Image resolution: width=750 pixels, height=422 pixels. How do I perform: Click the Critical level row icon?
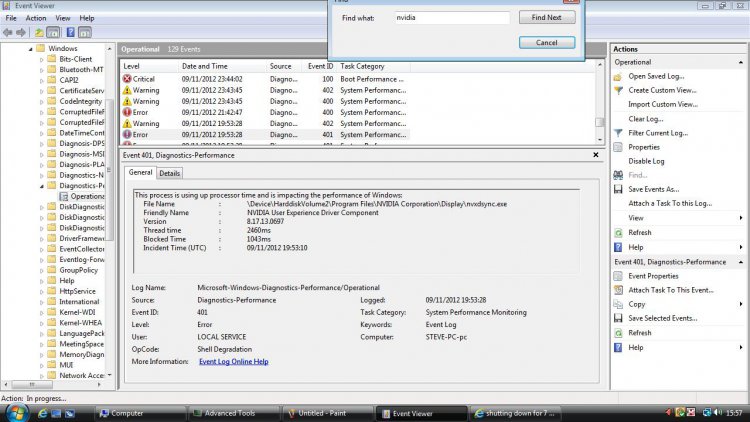point(127,79)
